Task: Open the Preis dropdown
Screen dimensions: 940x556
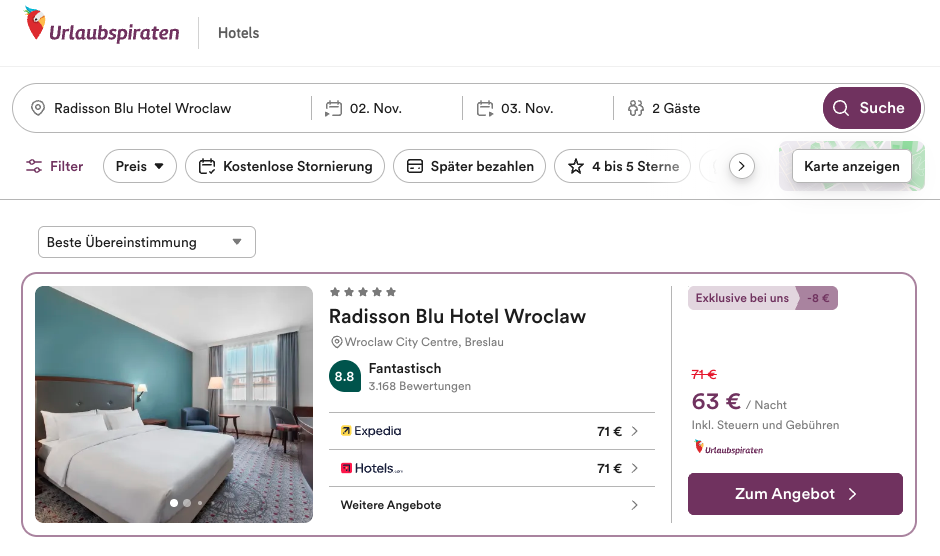Action: pos(140,166)
